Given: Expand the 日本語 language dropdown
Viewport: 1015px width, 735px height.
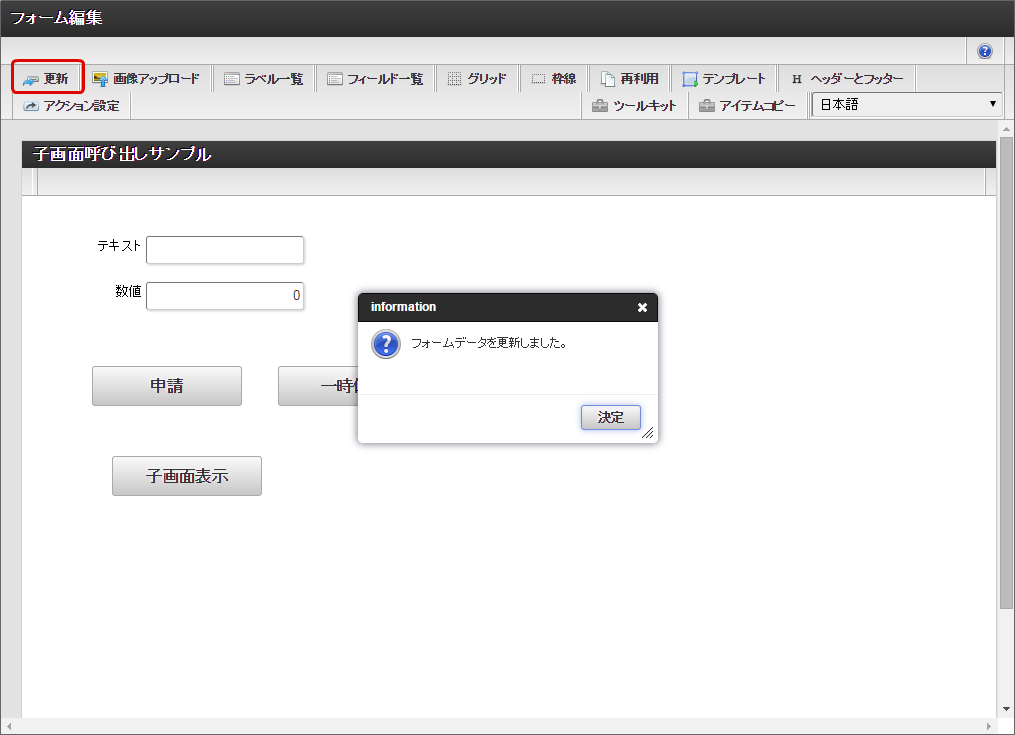Looking at the screenshot, I should [x=907, y=104].
